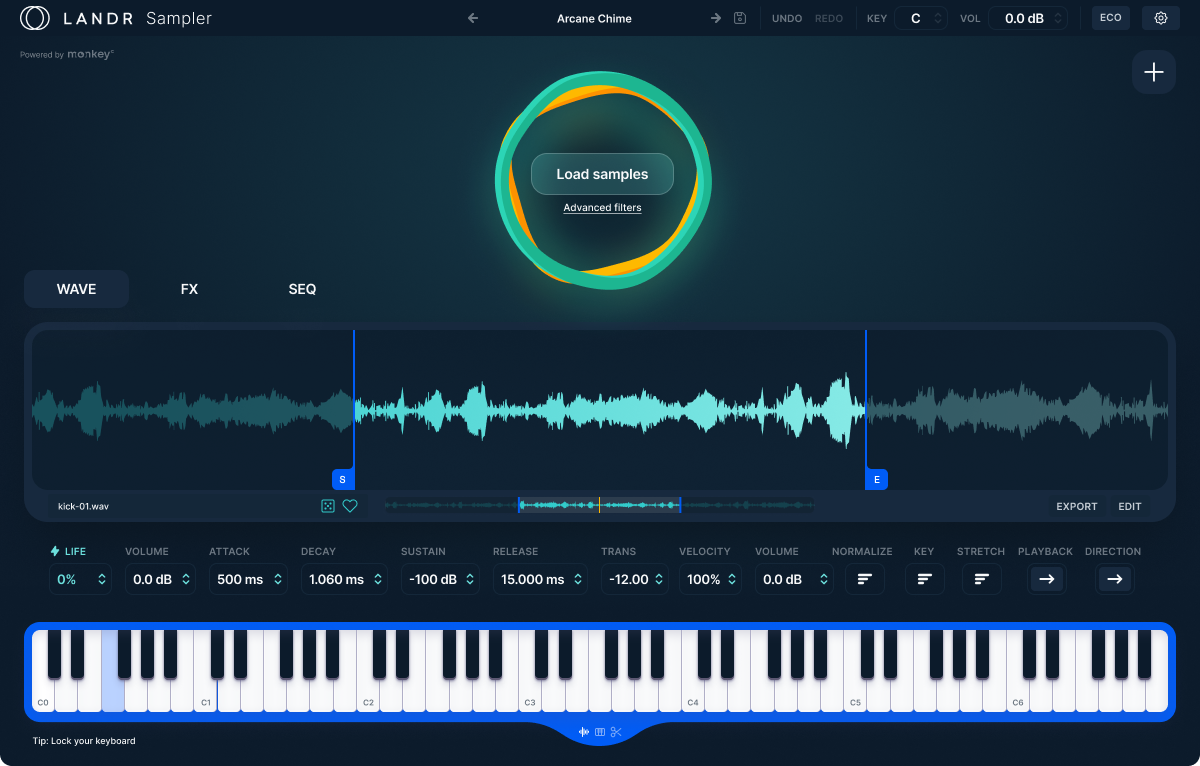Favorite kick-01.wav using the heart icon
1200x766 pixels.
pos(350,506)
